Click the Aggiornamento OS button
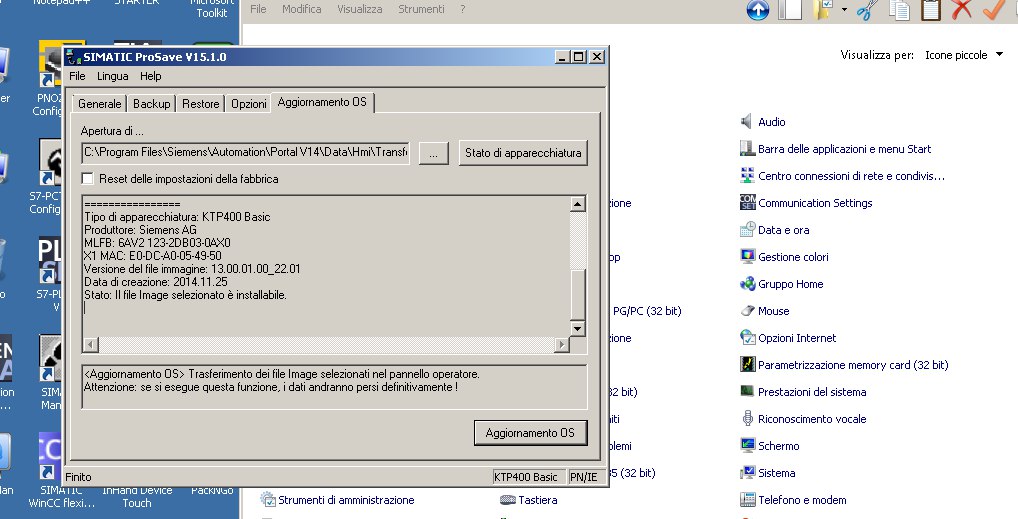The image size is (1018, 519). click(x=530, y=433)
